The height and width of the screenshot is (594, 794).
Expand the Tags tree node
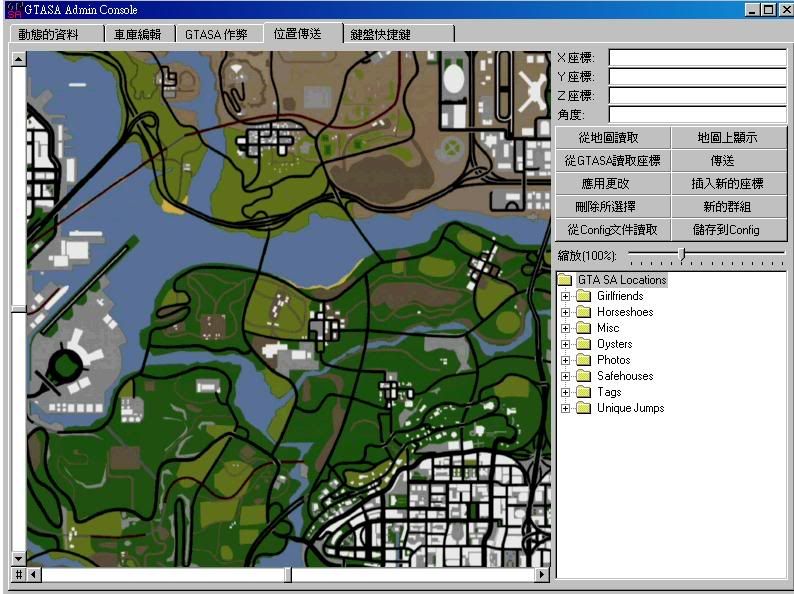[566, 392]
